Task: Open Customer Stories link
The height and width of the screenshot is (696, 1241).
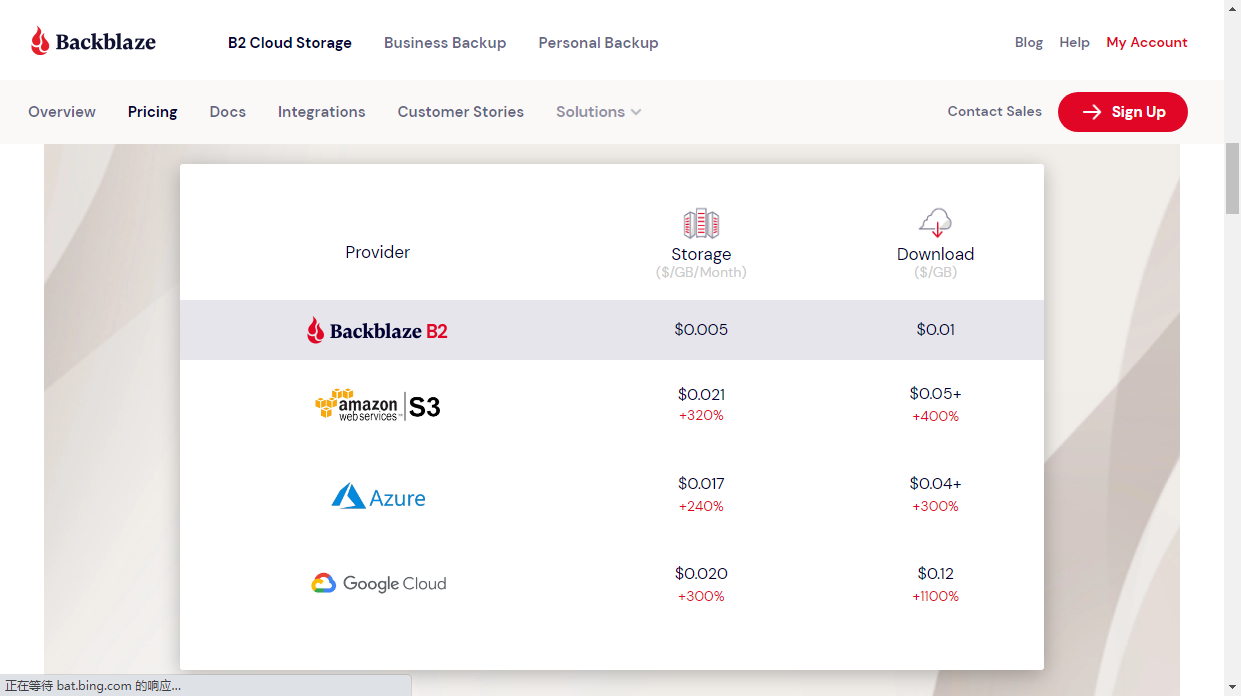Action: click(x=460, y=112)
